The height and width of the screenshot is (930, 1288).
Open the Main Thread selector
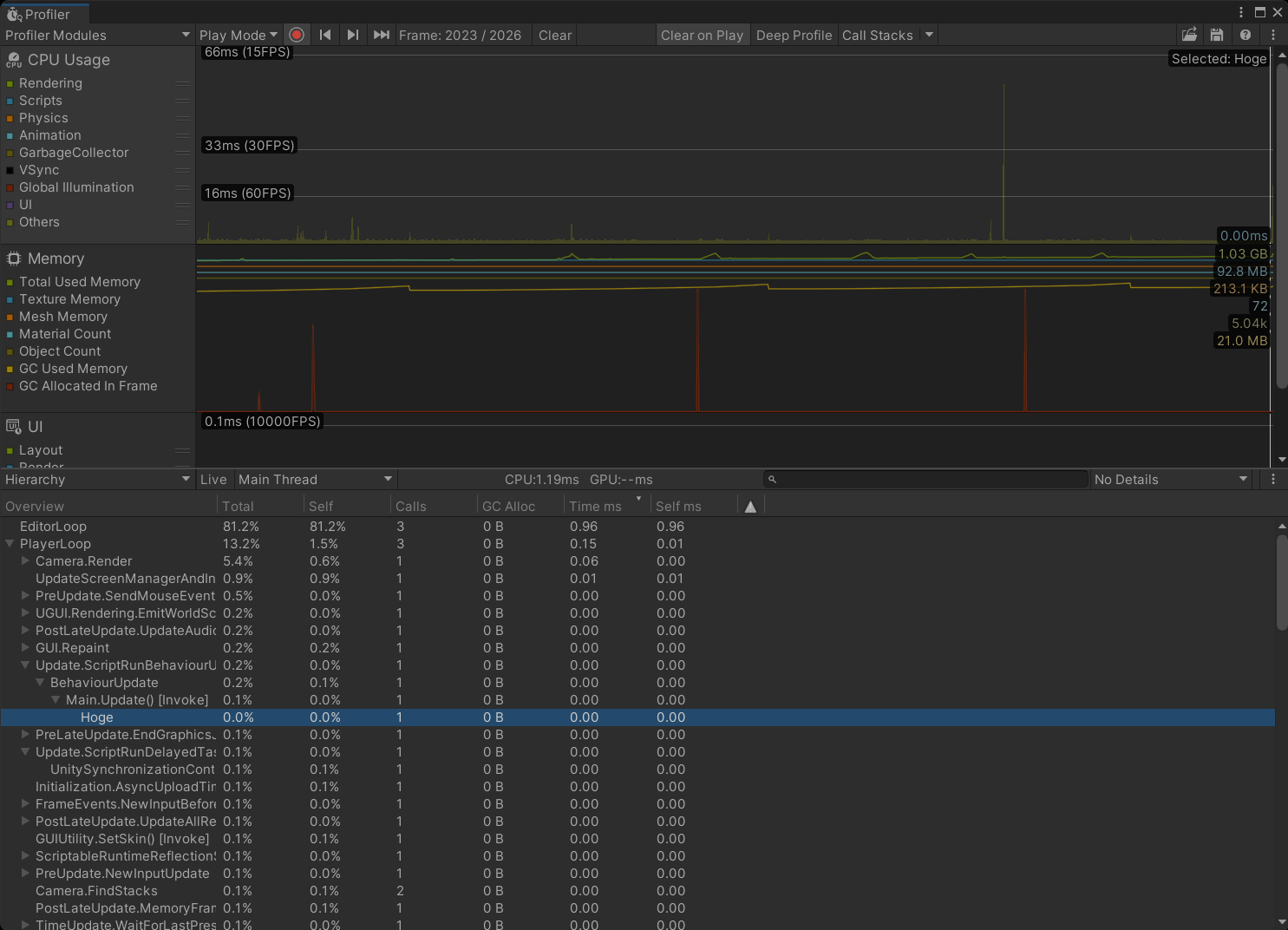(314, 479)
